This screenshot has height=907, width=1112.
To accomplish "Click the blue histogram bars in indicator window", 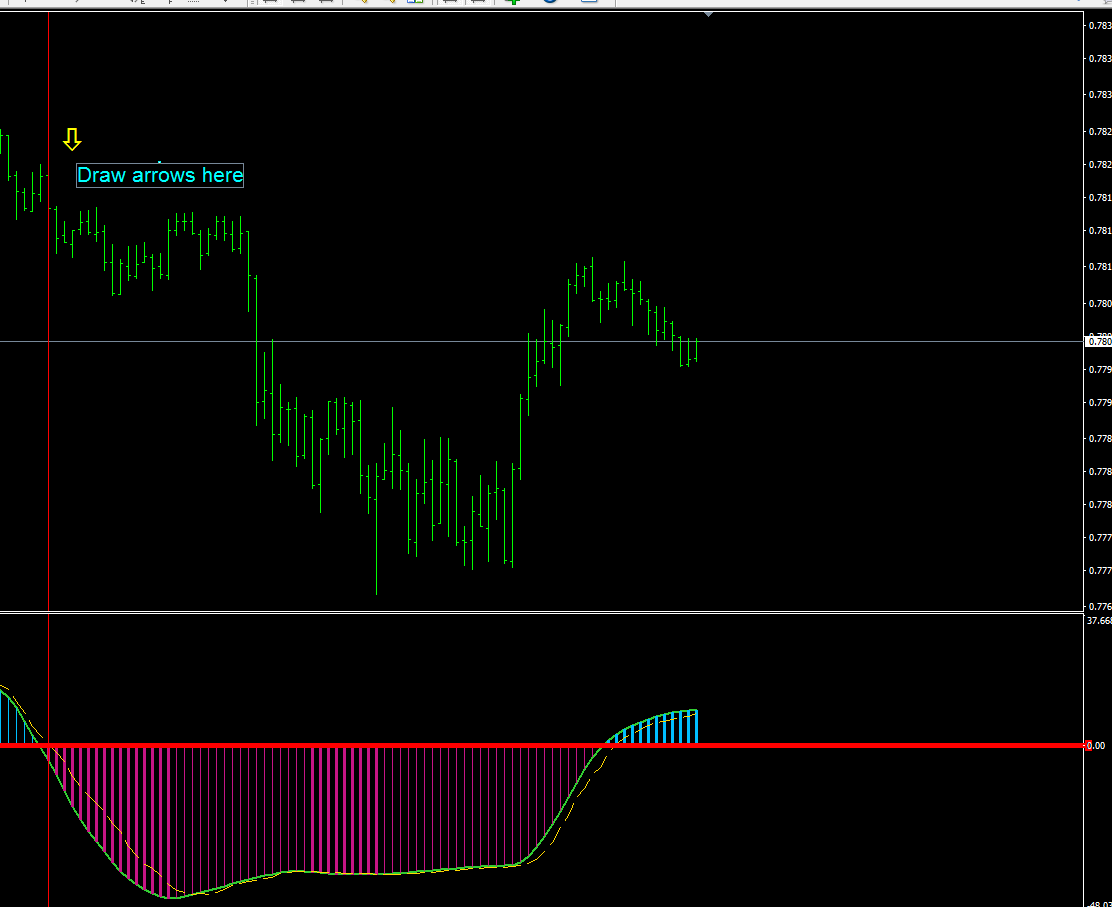I will tap(654, 728).
